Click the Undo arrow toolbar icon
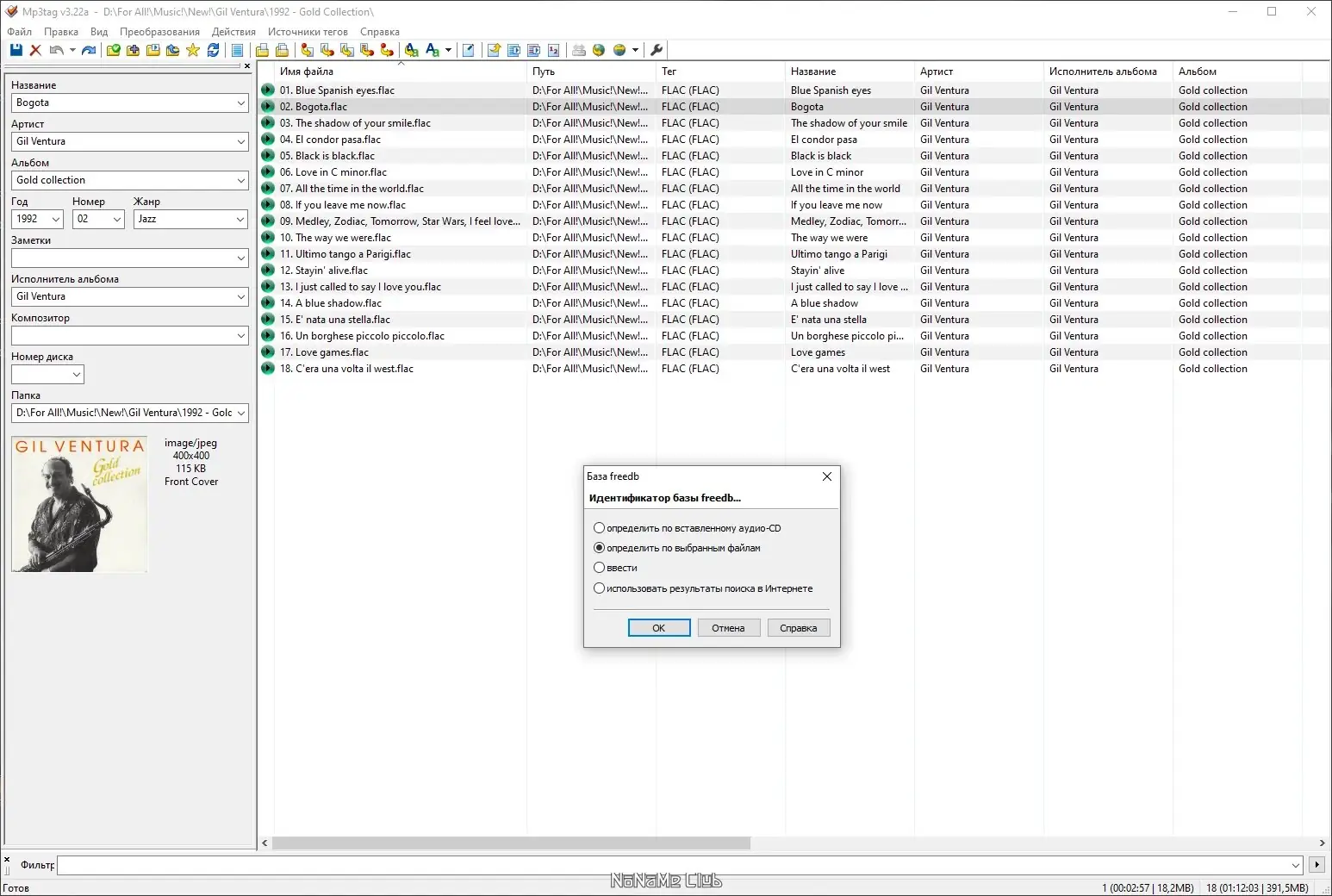 [x=56, y=50]
